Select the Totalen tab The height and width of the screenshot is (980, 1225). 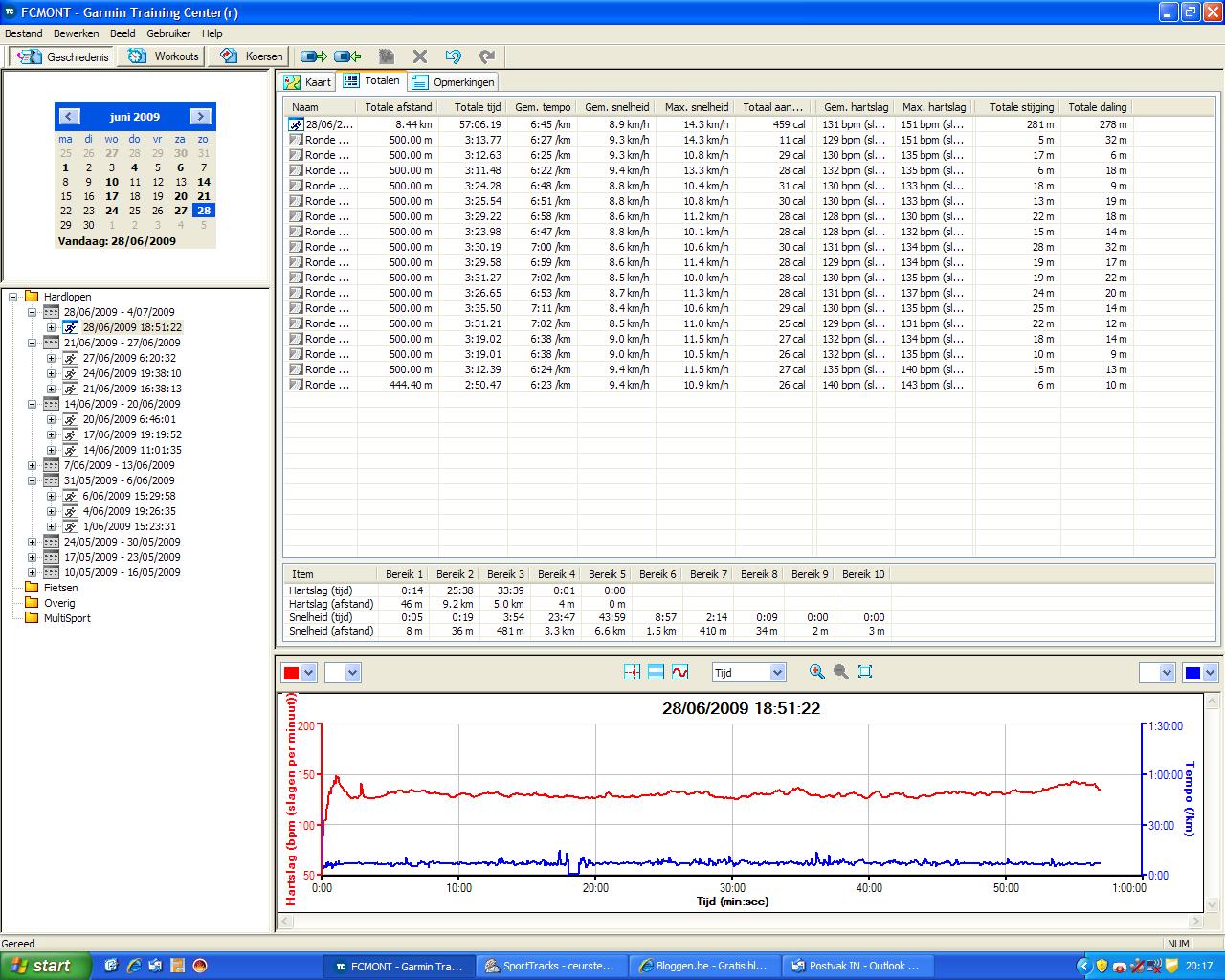(372, 81)
